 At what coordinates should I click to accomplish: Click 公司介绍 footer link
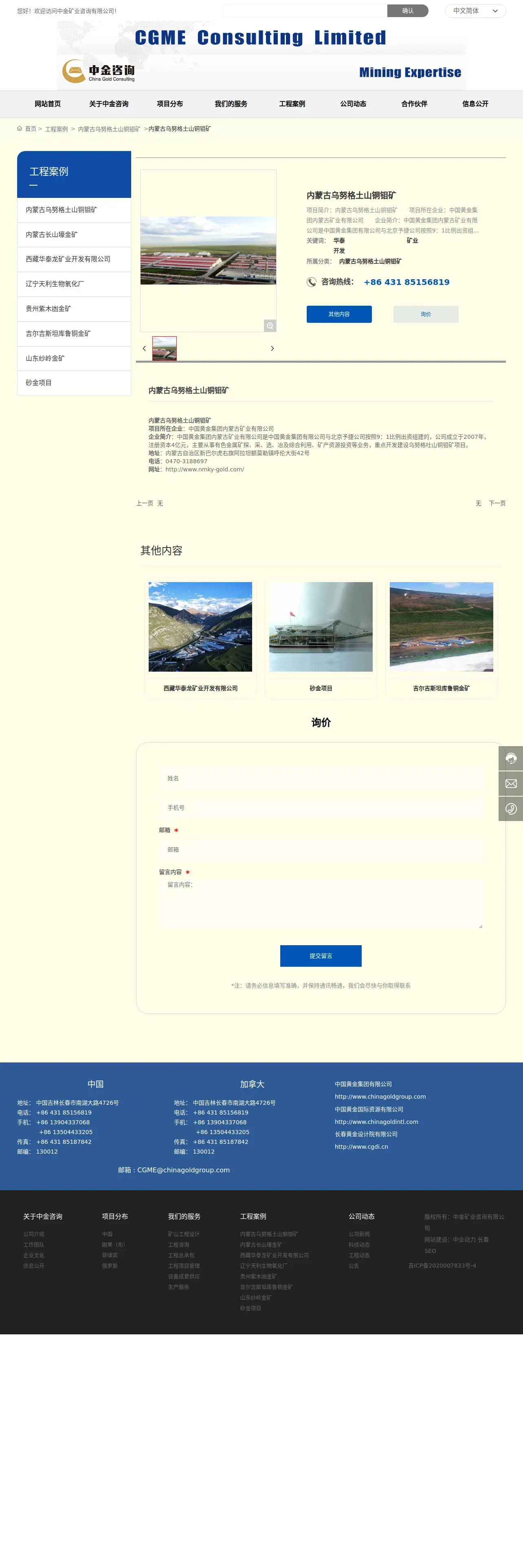click(33, 1235)
